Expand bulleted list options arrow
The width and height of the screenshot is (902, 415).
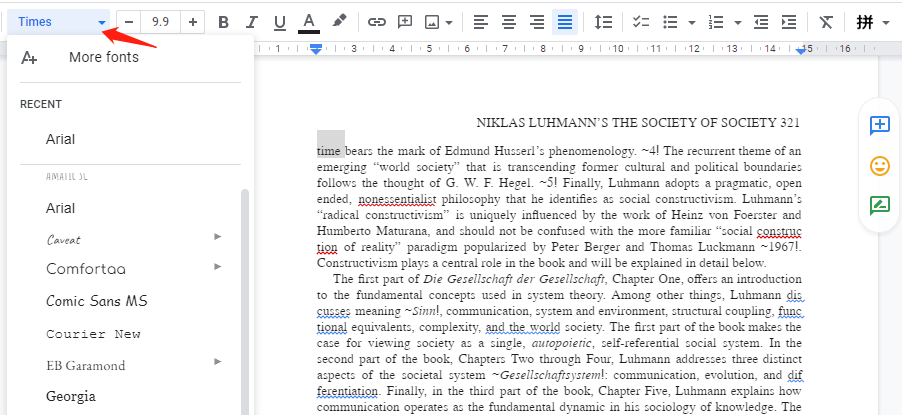coord(692,22)
